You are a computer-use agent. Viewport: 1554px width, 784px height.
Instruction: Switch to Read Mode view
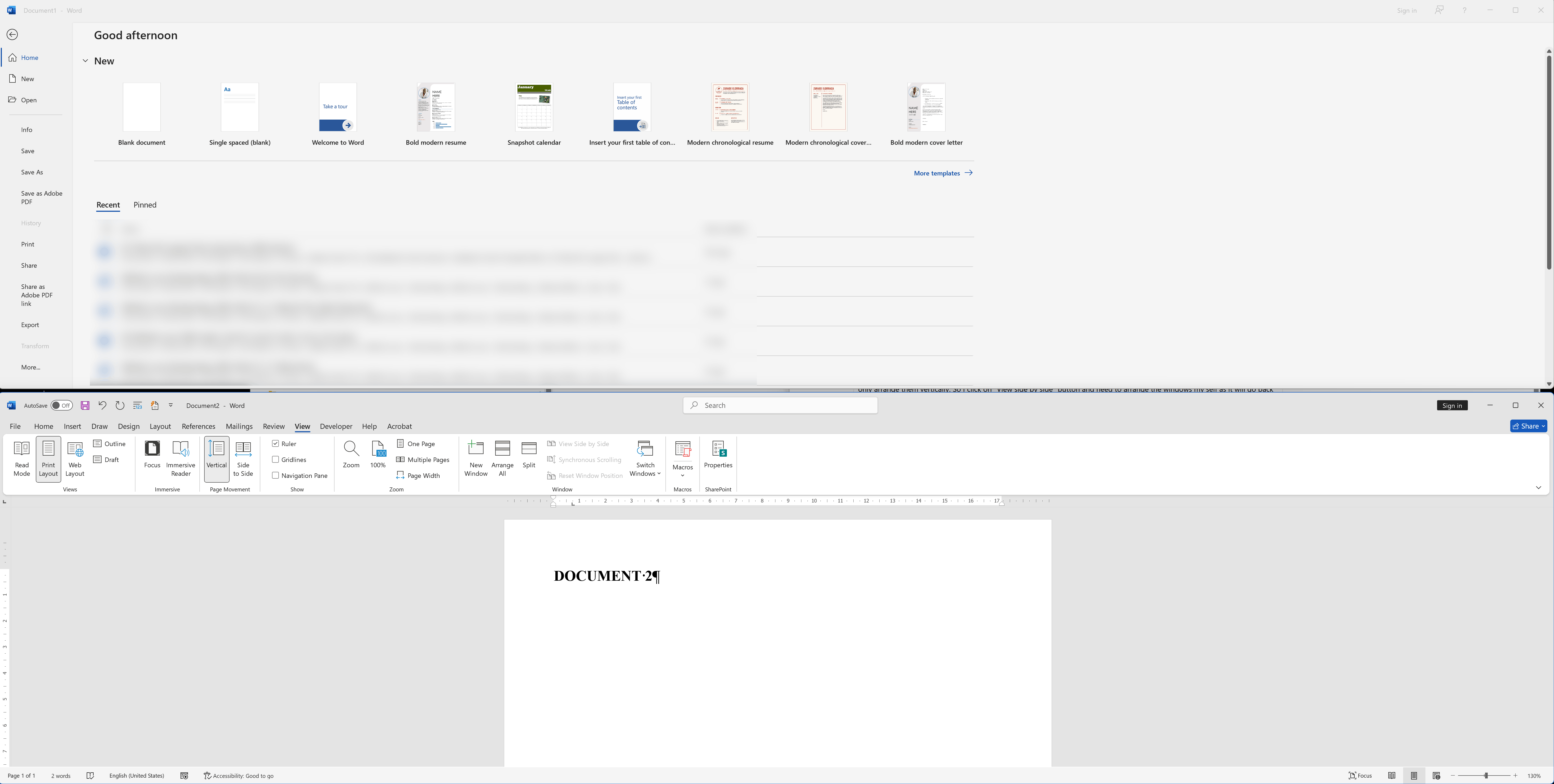[22, 458]
